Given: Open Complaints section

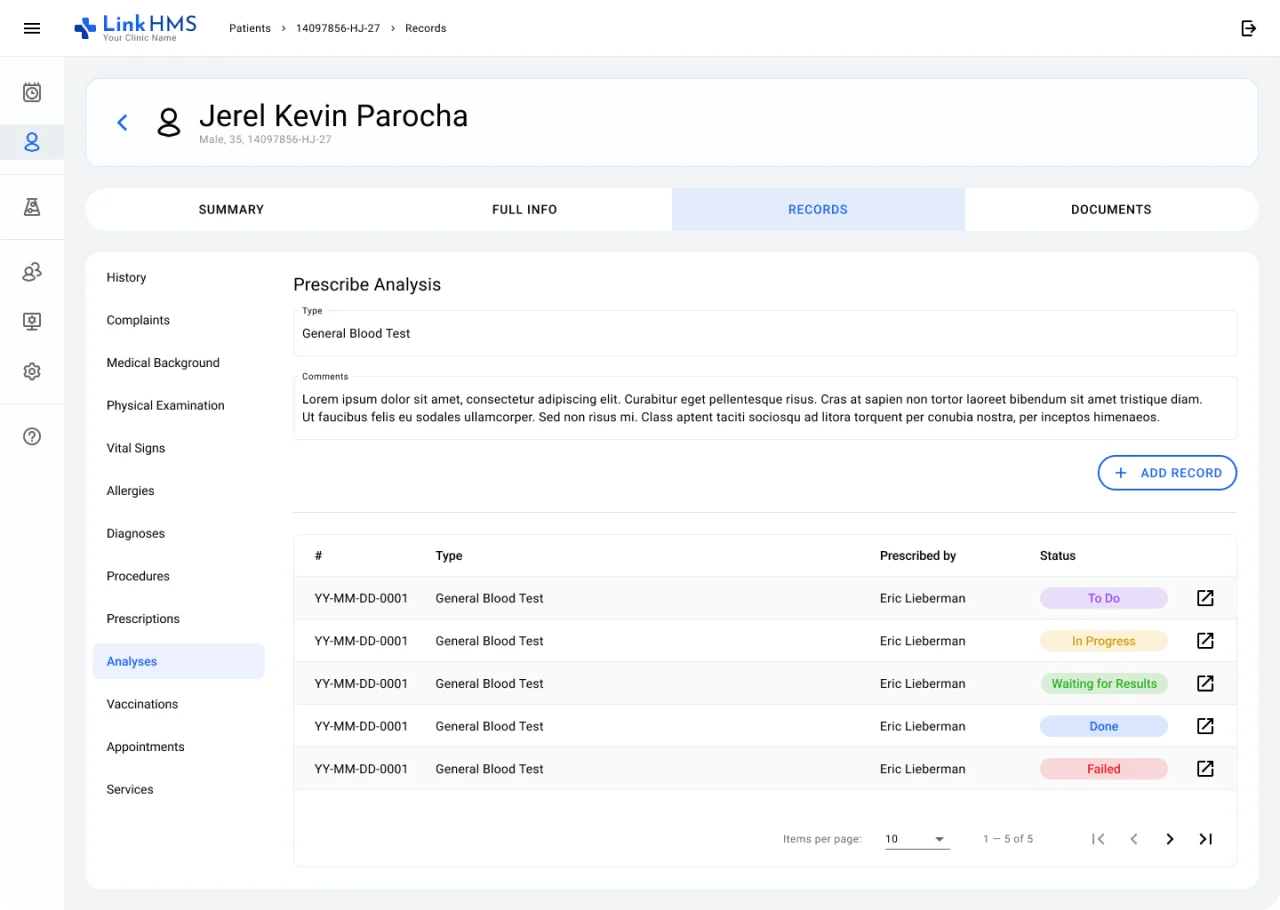Looking at the screenshot, I should coord(179,320).
